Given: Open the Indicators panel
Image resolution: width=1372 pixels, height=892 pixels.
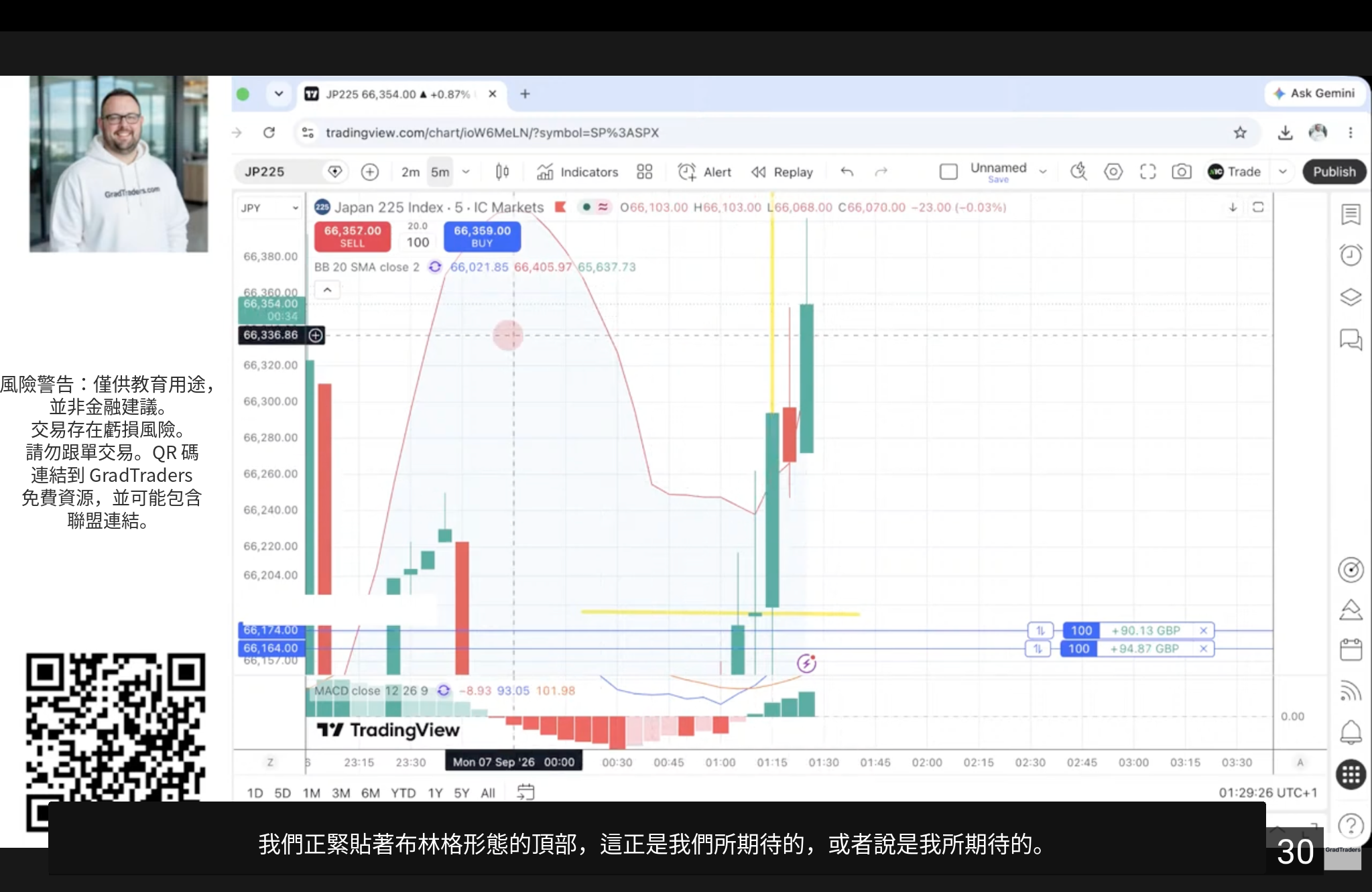Looking at the screenshot, I should [x=577, y=172].
